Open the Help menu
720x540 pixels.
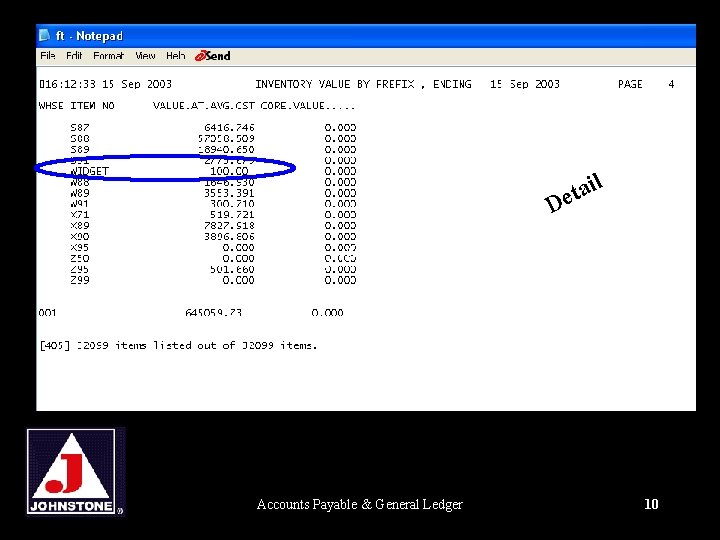pos(175,56)
